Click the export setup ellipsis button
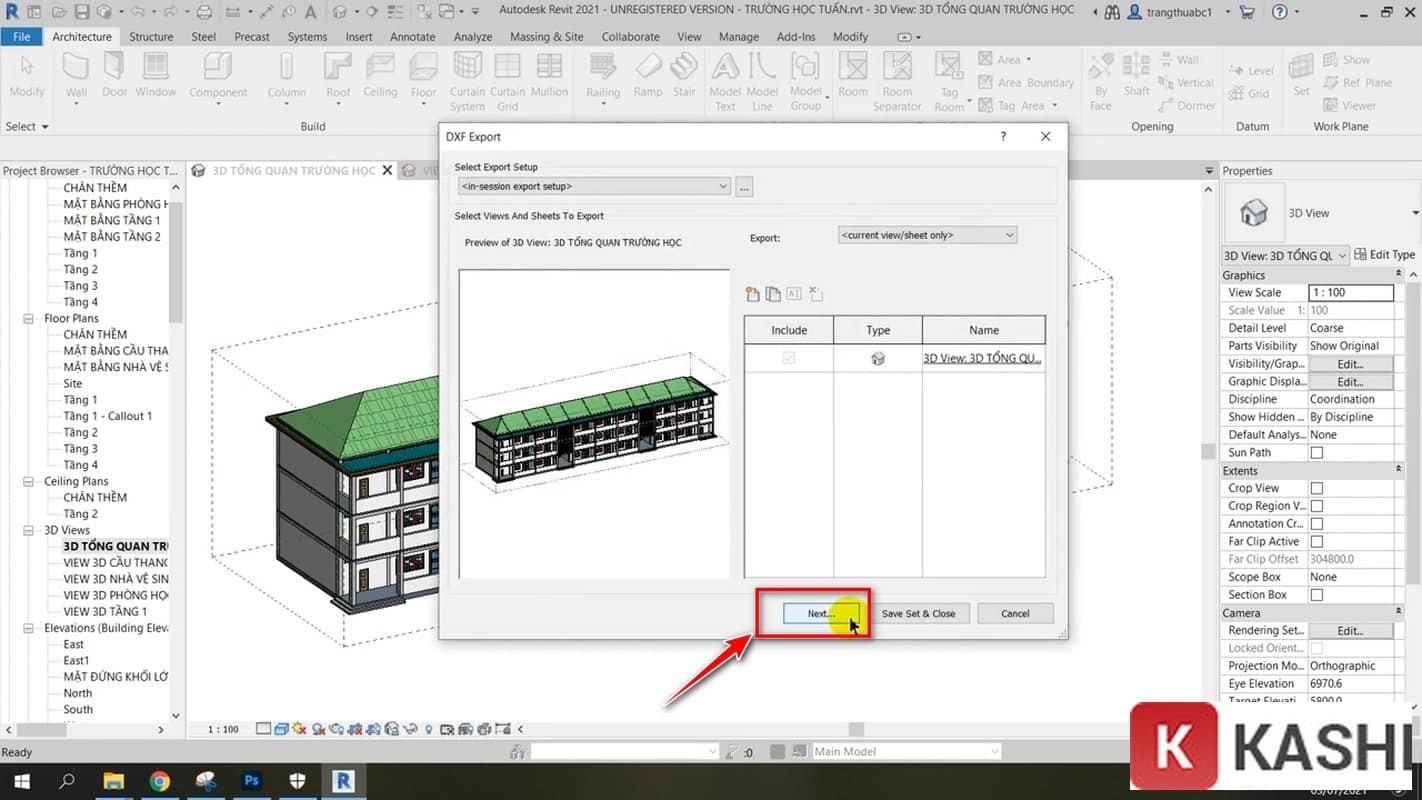1422x800 pixels. coord(744,186)
